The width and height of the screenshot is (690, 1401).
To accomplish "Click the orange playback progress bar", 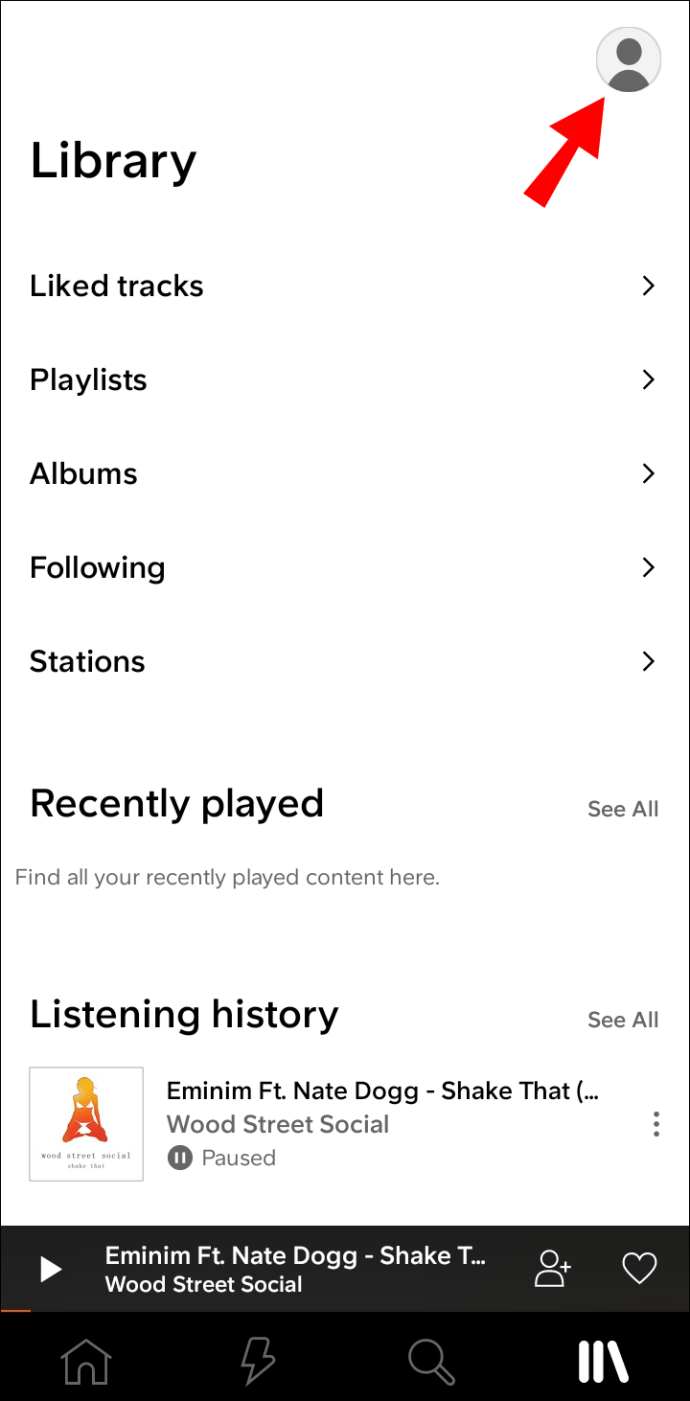I will point(16,1310).
